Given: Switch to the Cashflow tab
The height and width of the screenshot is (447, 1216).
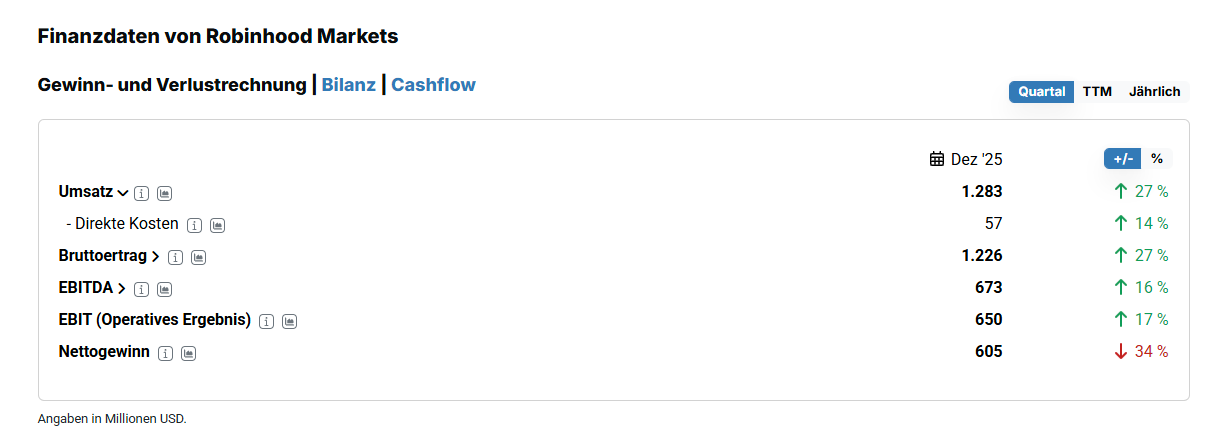Looking at the screenshot, I should coord(433,85).
